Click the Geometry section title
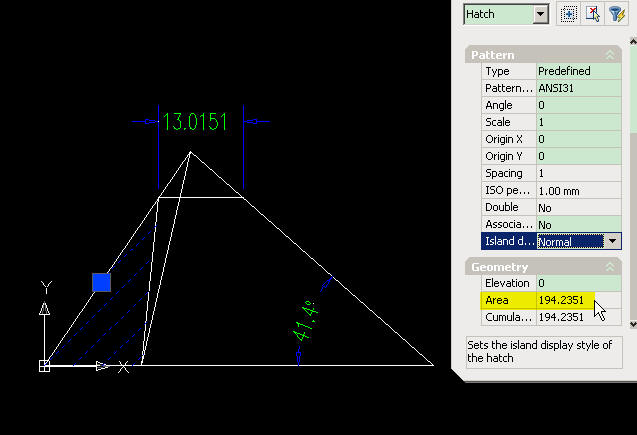The image size is (637, 435). coord(499,267)
